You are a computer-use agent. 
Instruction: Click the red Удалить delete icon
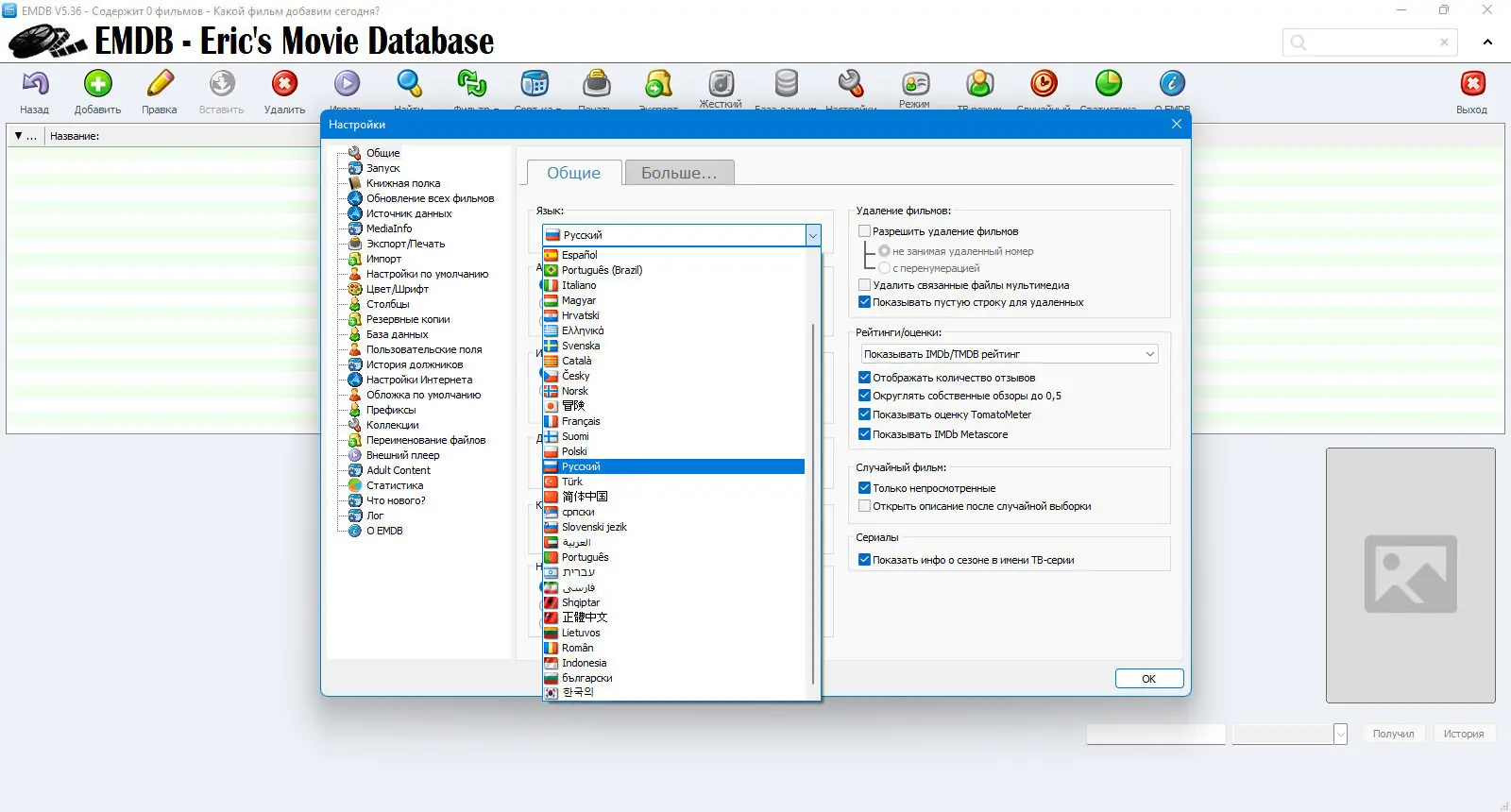pyautogui.click(x=284, y=84)
